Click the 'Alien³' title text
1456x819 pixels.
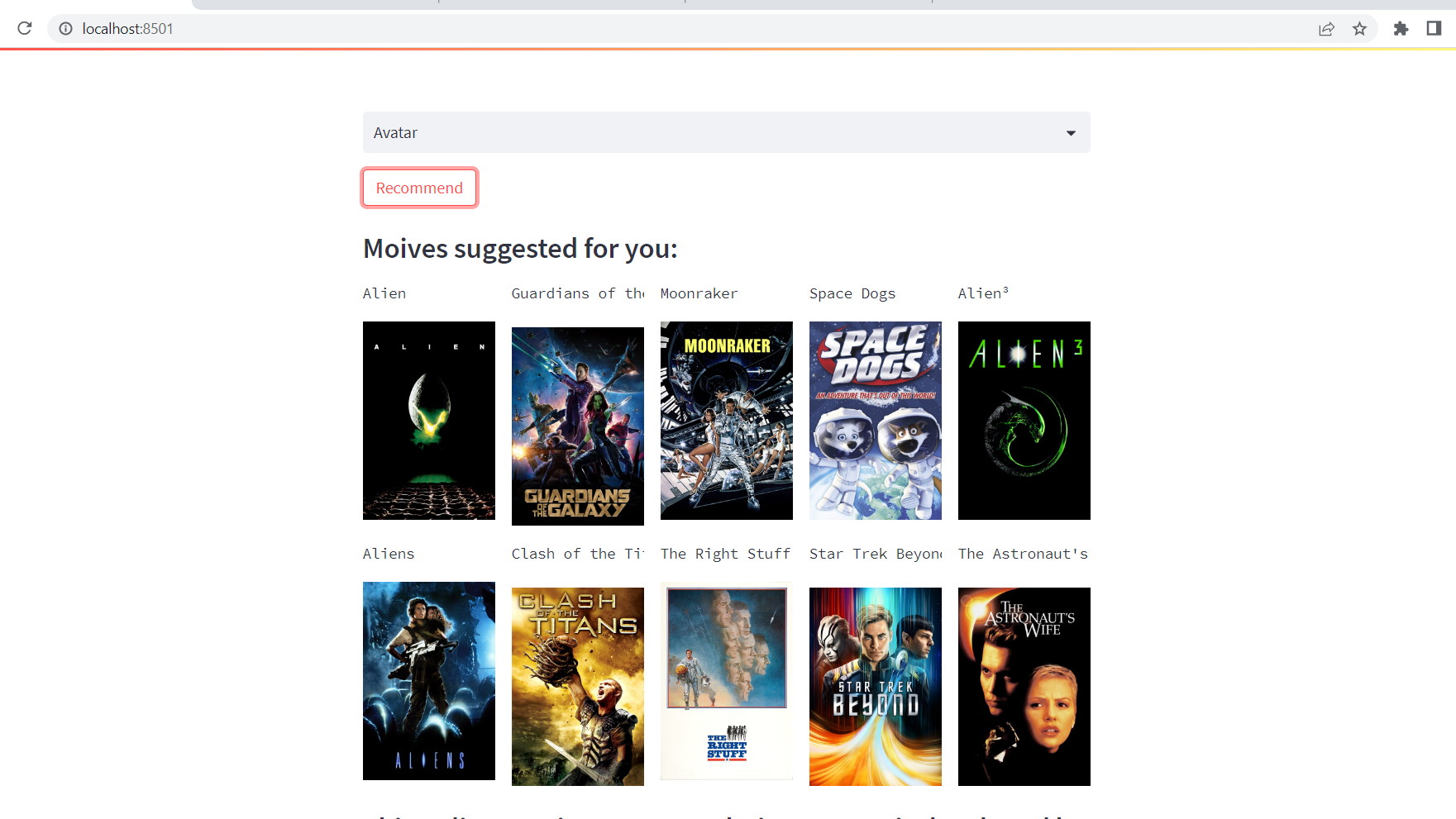[983, 293]
